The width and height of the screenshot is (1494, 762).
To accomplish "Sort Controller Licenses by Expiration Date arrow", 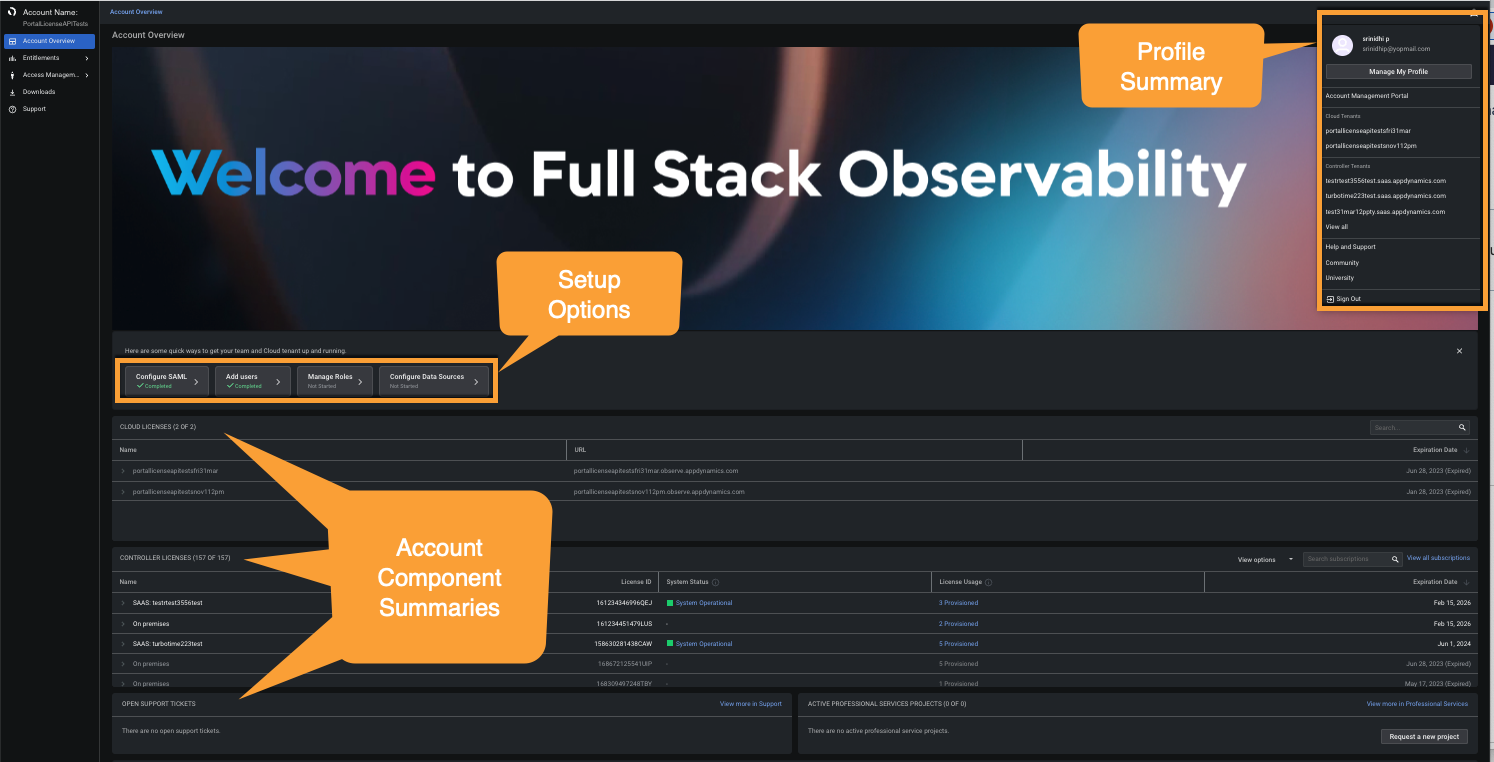I will click(x=1466, y=582).
